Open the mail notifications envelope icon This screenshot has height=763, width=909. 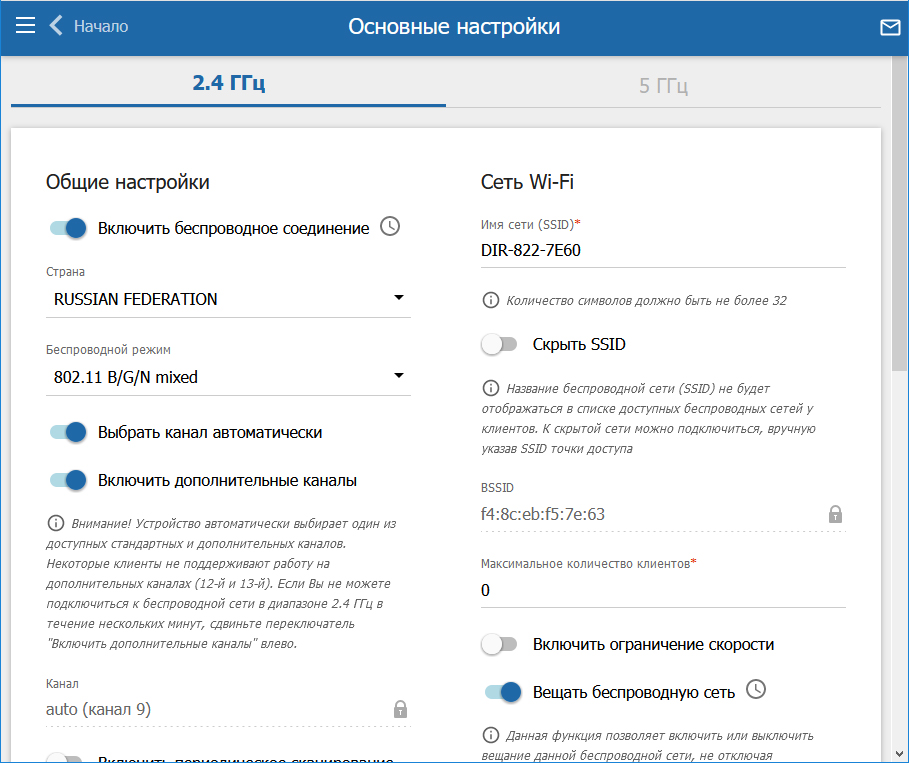[x=889, y=27]
